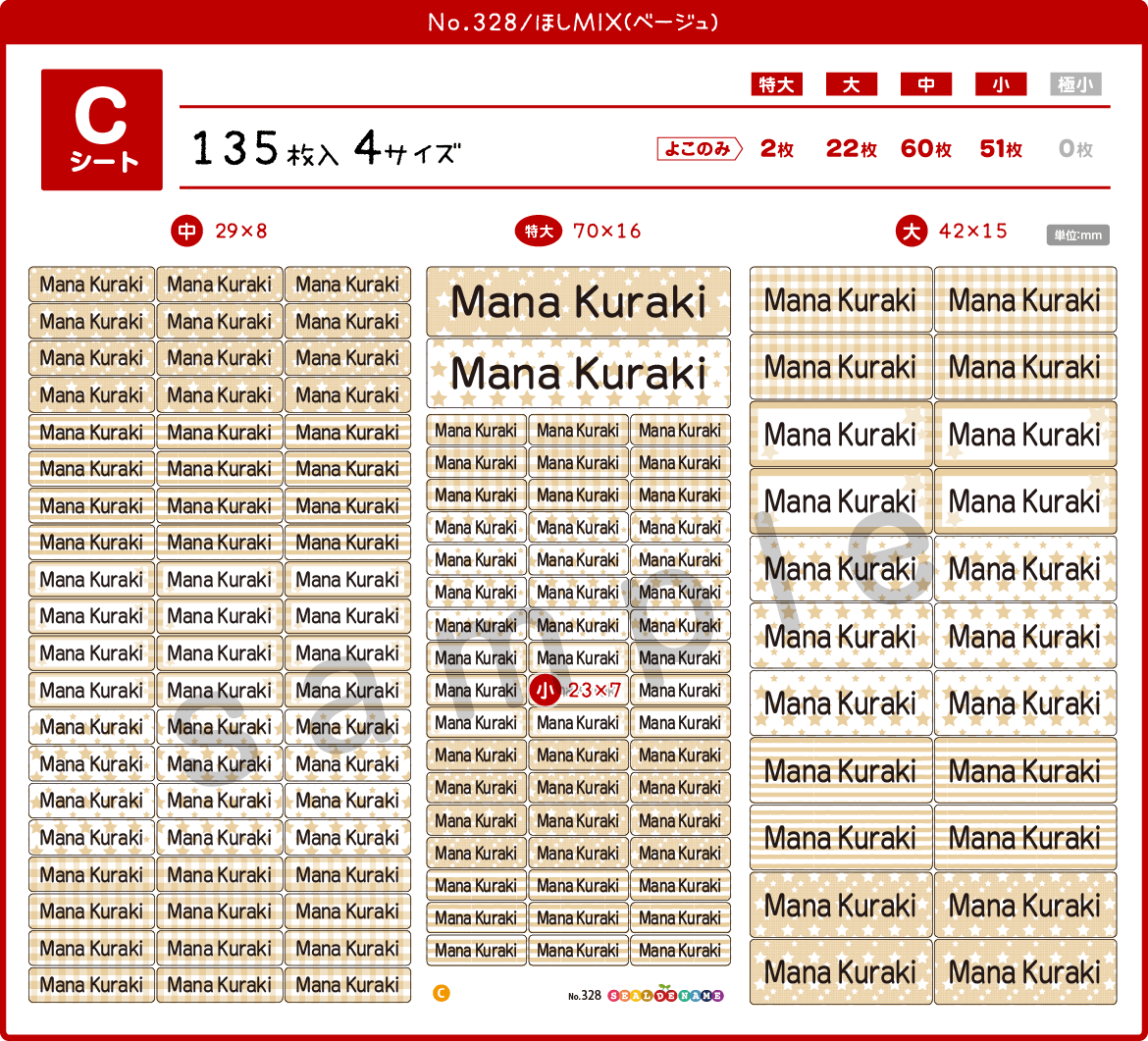Select the grey 極小 size badge
The width and height of the screenshot is (1148, 1041).
point(1075,84)
